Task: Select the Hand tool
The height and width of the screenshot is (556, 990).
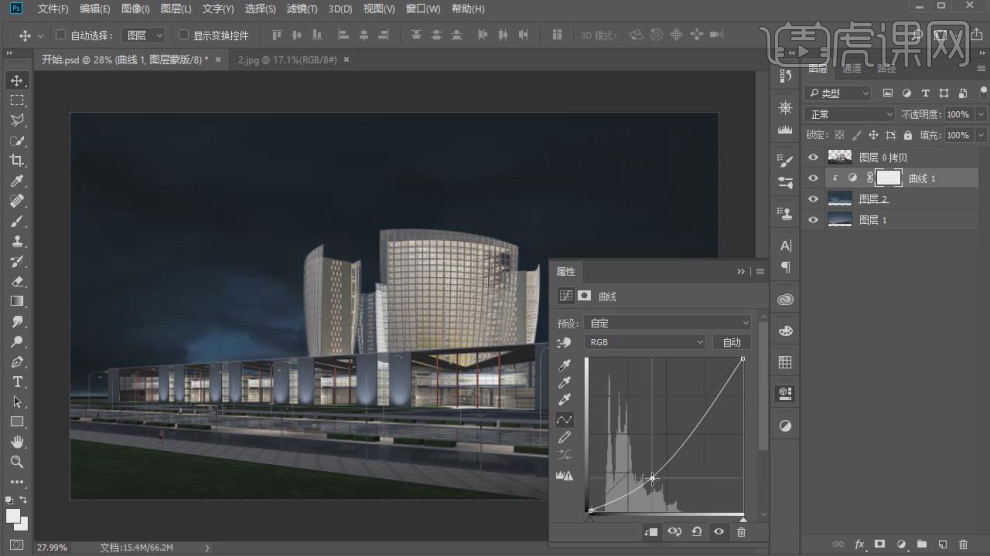Action: [x=17, y=442]
